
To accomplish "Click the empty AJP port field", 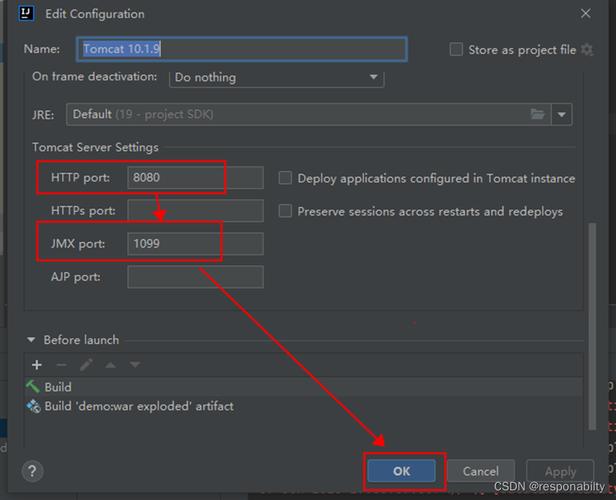I will point(195,277).
